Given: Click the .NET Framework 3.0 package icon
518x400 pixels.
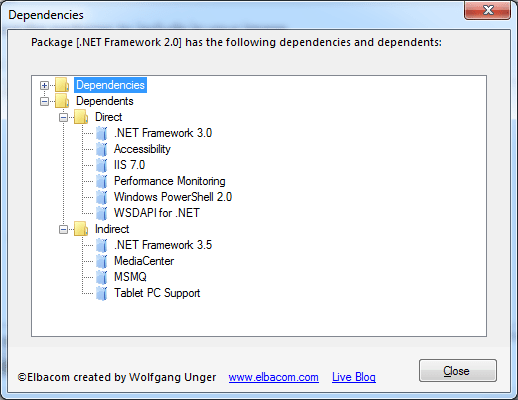Looking at the screenshot, I should 102,133.
